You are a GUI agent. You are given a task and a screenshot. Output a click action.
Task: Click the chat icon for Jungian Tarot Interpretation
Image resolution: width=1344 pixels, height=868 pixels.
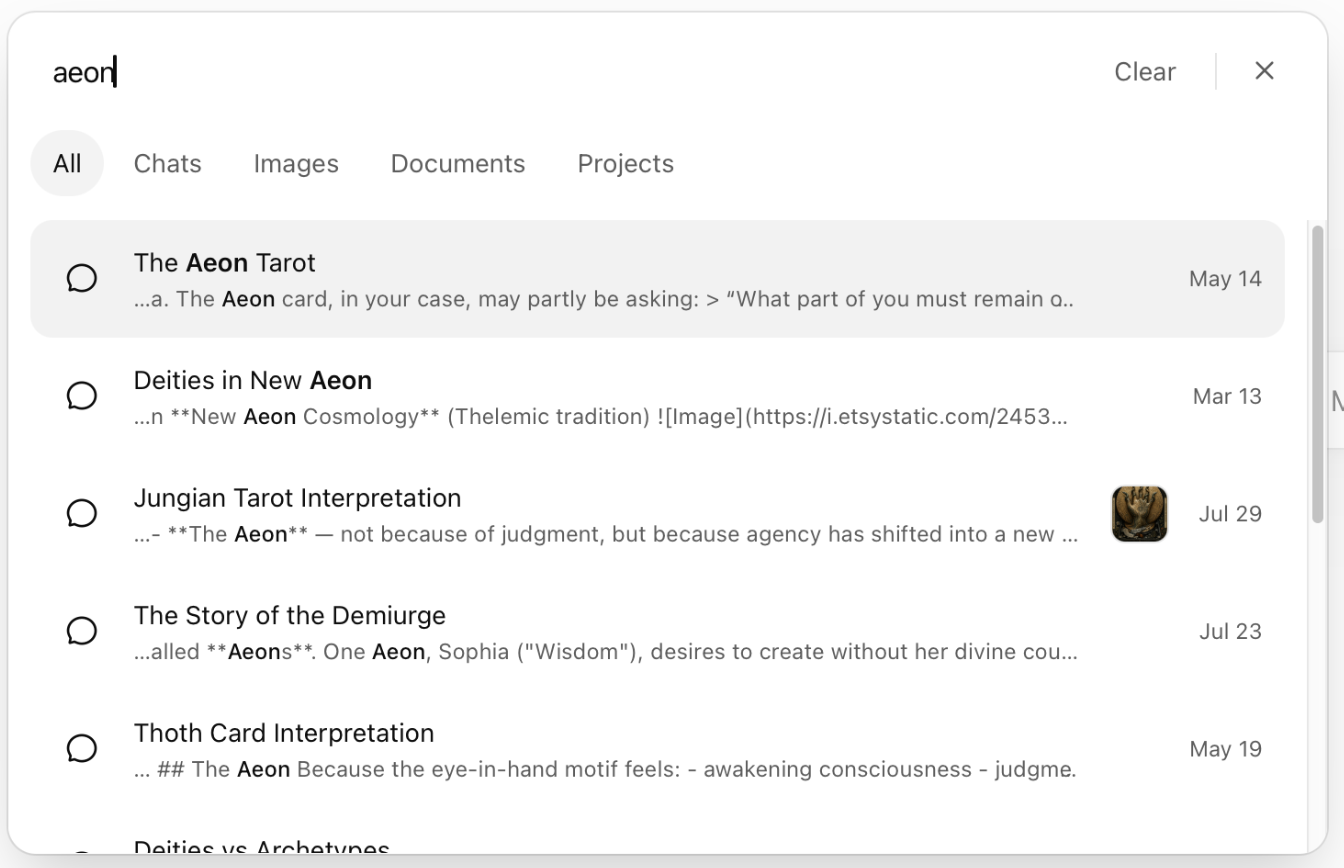82,514
